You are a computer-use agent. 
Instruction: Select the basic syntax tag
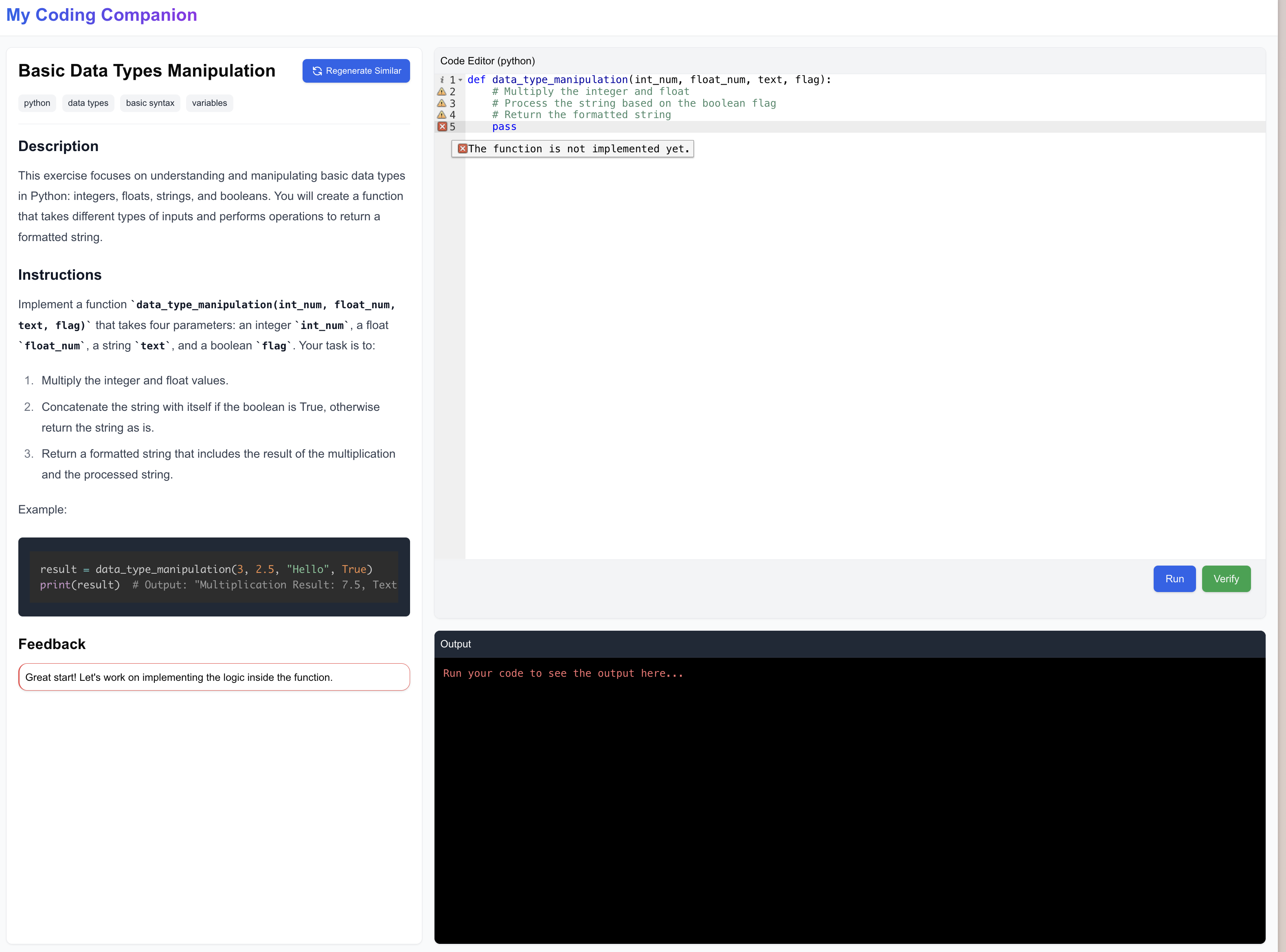click(x=150, y=103)
